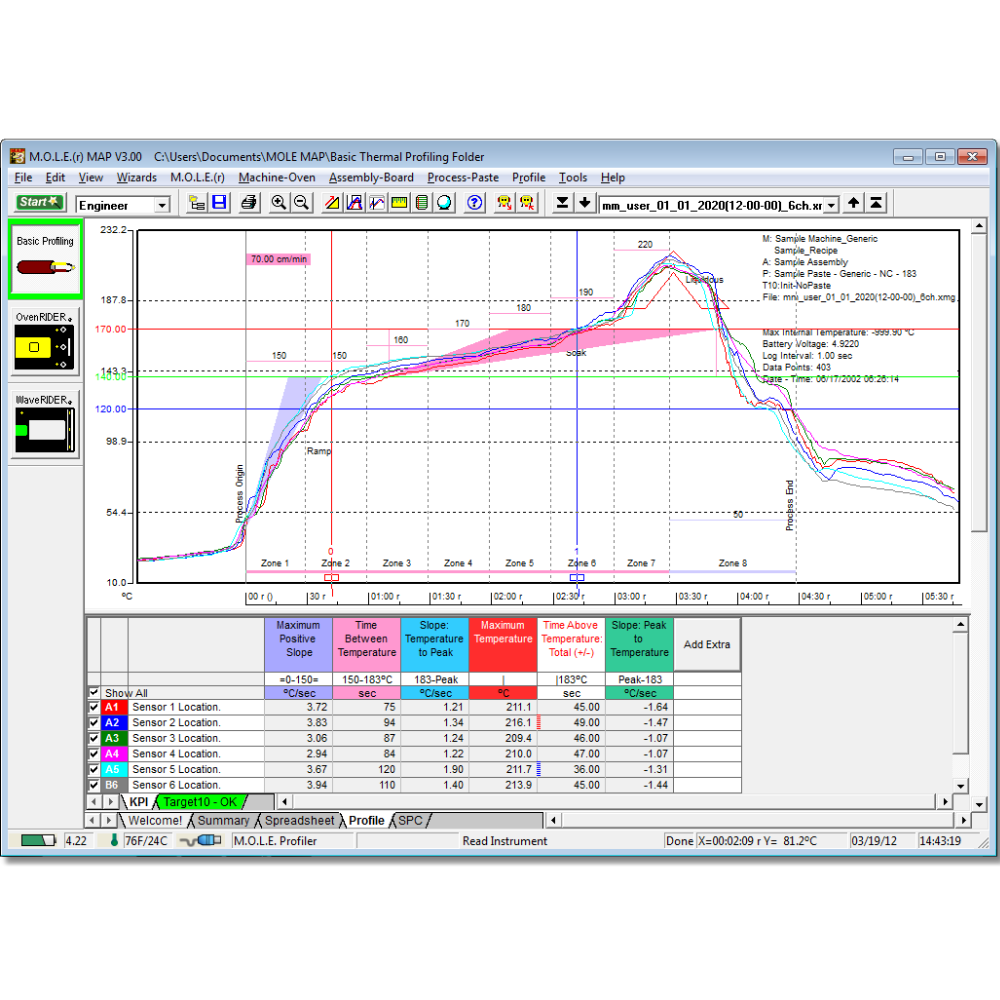
Task: Click the first yellow M.O.L.E. character icon
Action: point(504,203)
